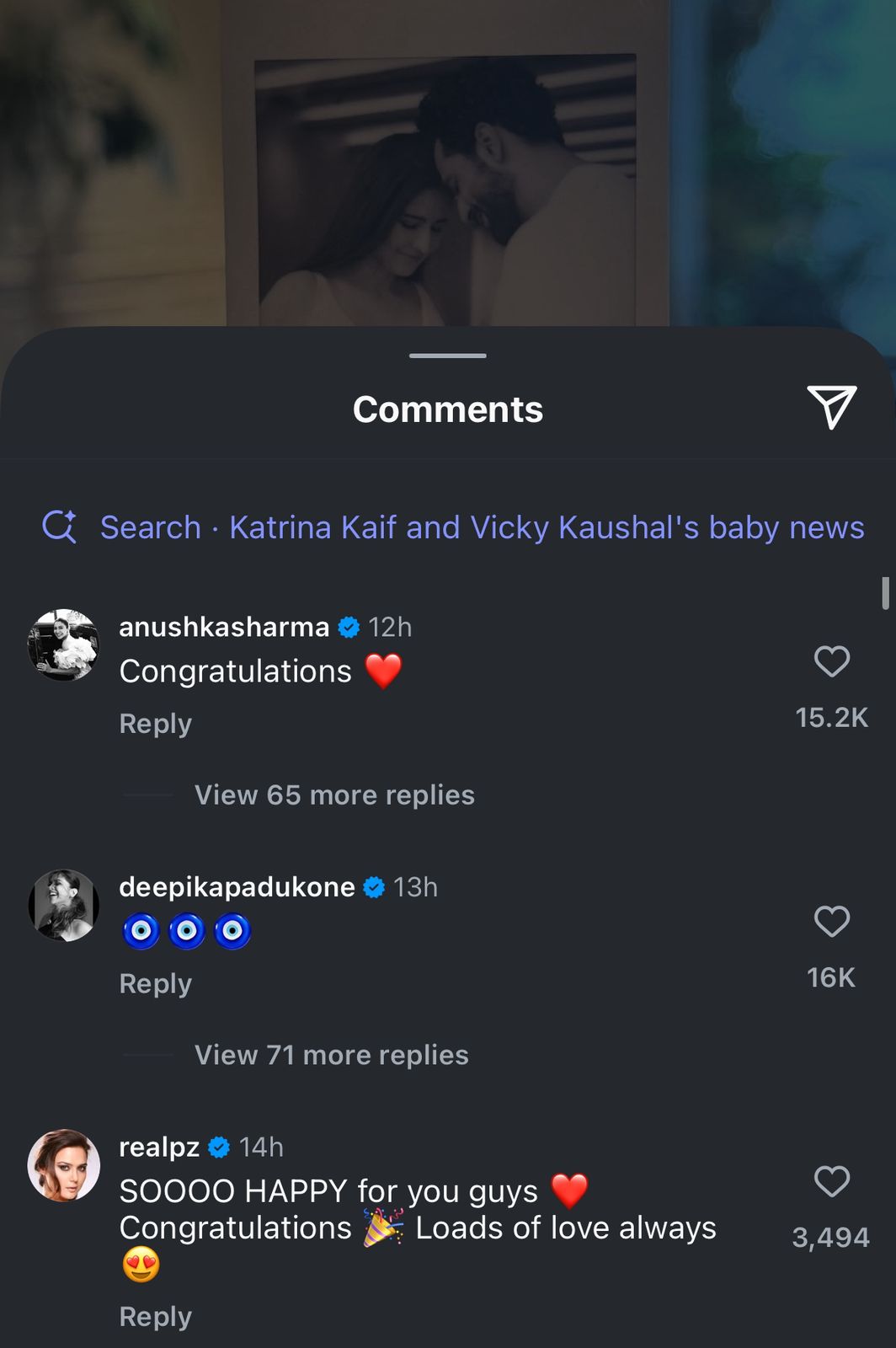This screenshot has height=1348, width=896.
Task: Open realpz's profile picture
Action: pos(64,1165)
